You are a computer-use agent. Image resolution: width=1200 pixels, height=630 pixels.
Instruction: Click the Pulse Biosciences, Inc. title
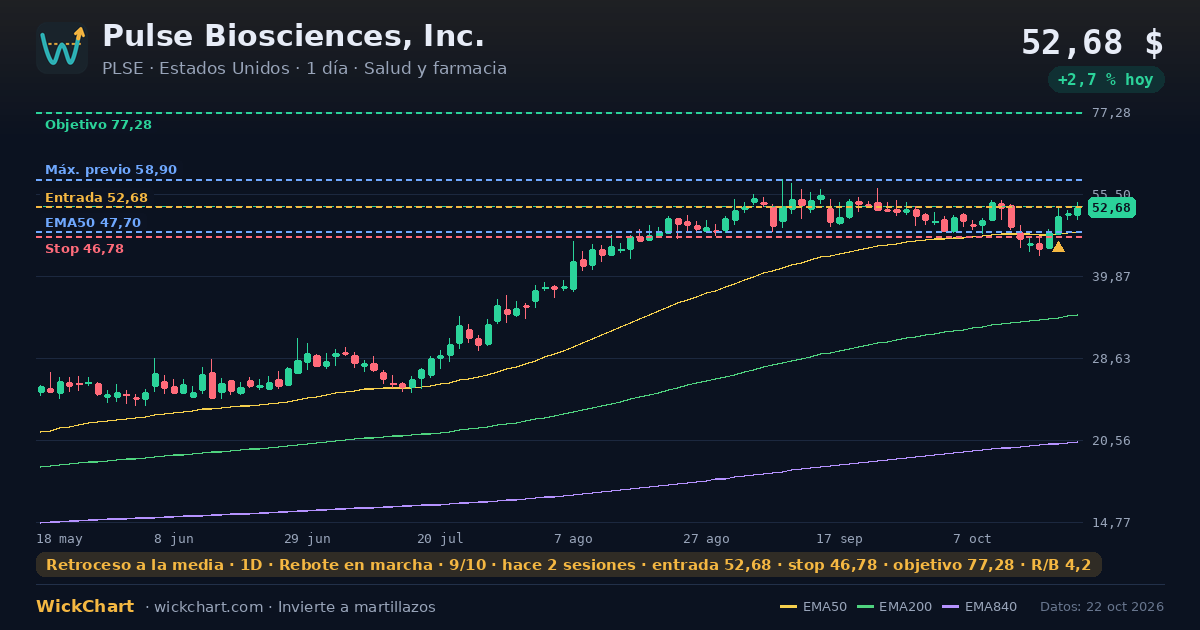pos(293,36)
